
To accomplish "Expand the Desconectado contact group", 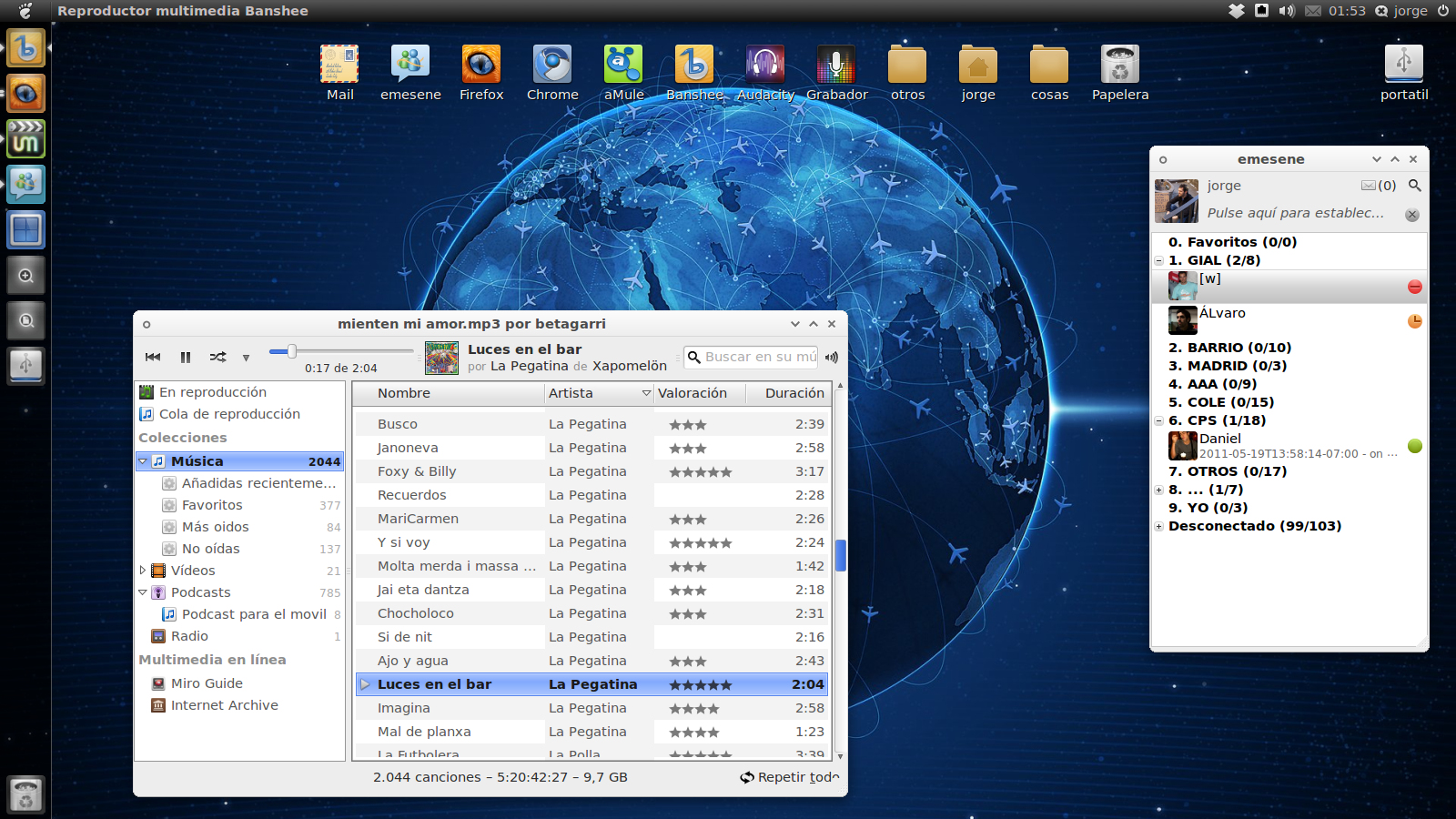I will 1158,527.
